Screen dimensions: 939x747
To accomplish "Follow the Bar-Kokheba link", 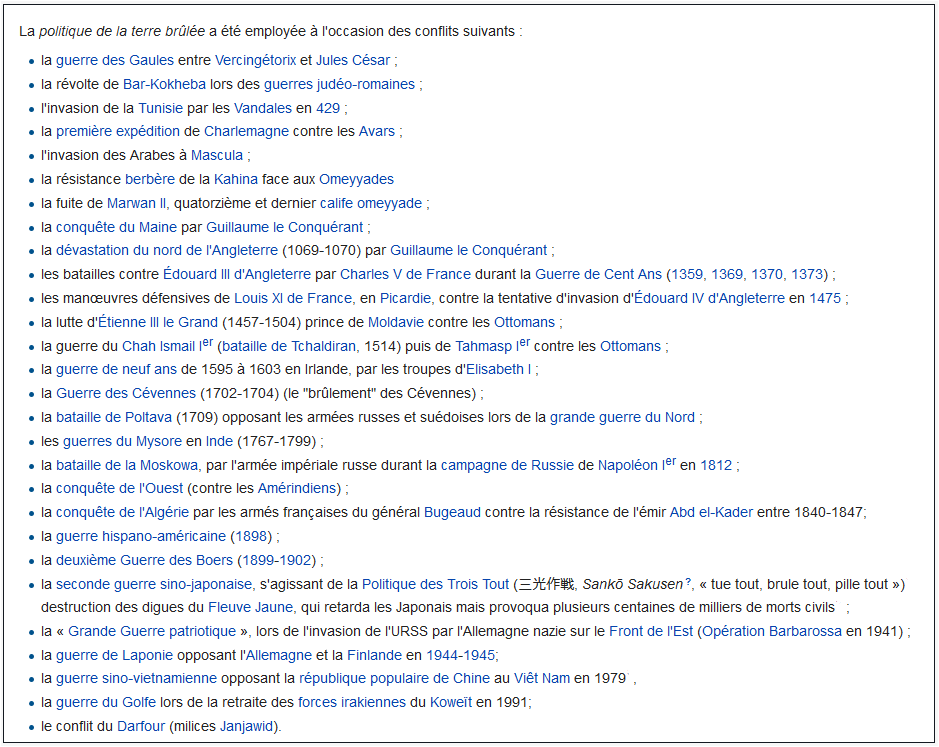I will [164, 84].
